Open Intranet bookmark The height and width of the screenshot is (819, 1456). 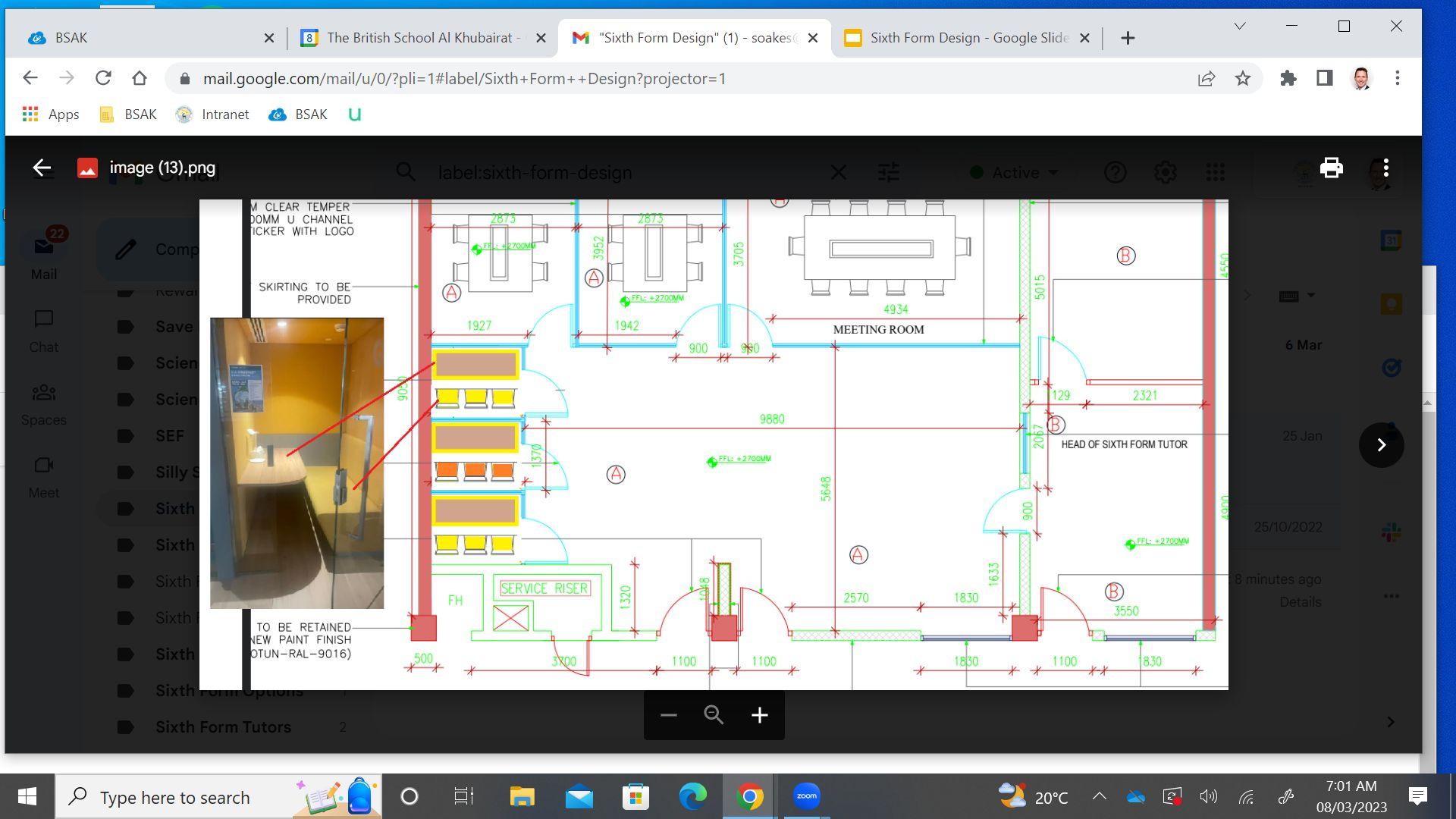(x=213, y=115)
